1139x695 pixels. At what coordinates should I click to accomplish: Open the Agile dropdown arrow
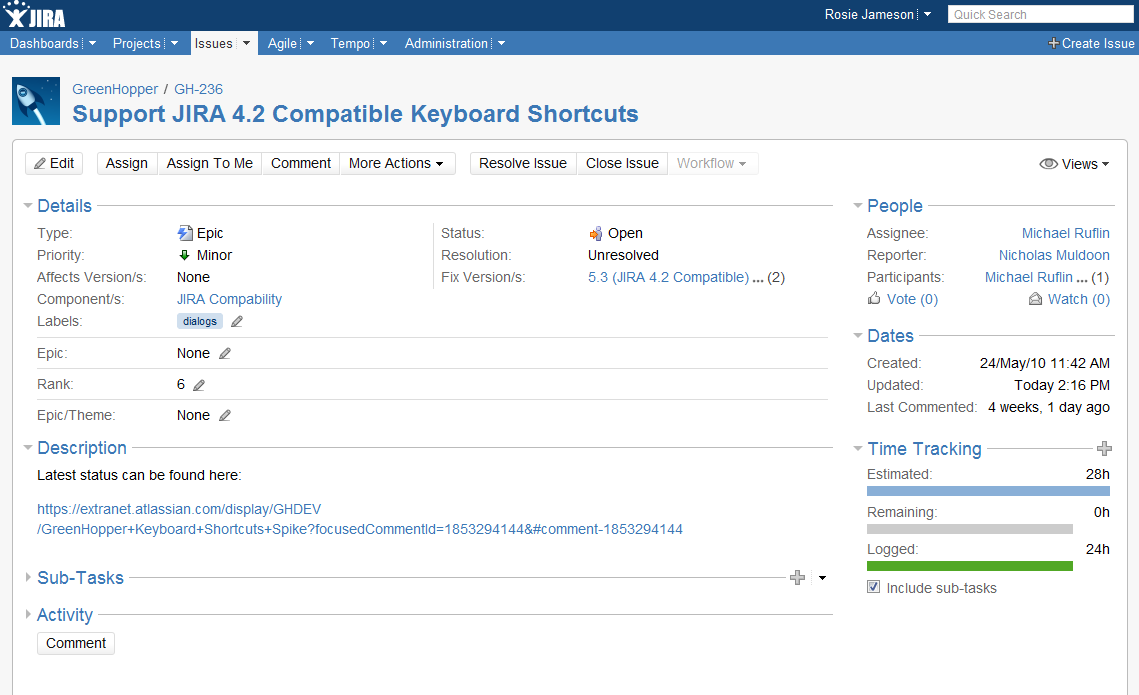pyautogui.click(x=310, y=44)
